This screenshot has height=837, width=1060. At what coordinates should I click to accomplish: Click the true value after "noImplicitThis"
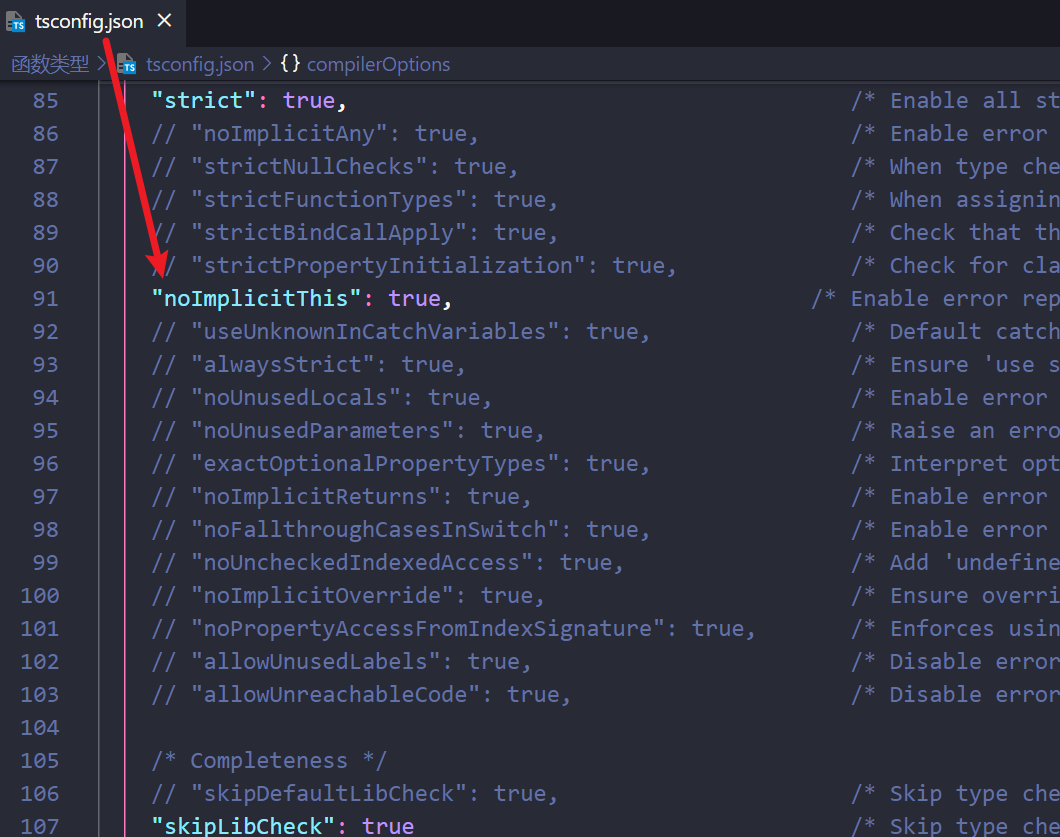click(x=414, y=299)
